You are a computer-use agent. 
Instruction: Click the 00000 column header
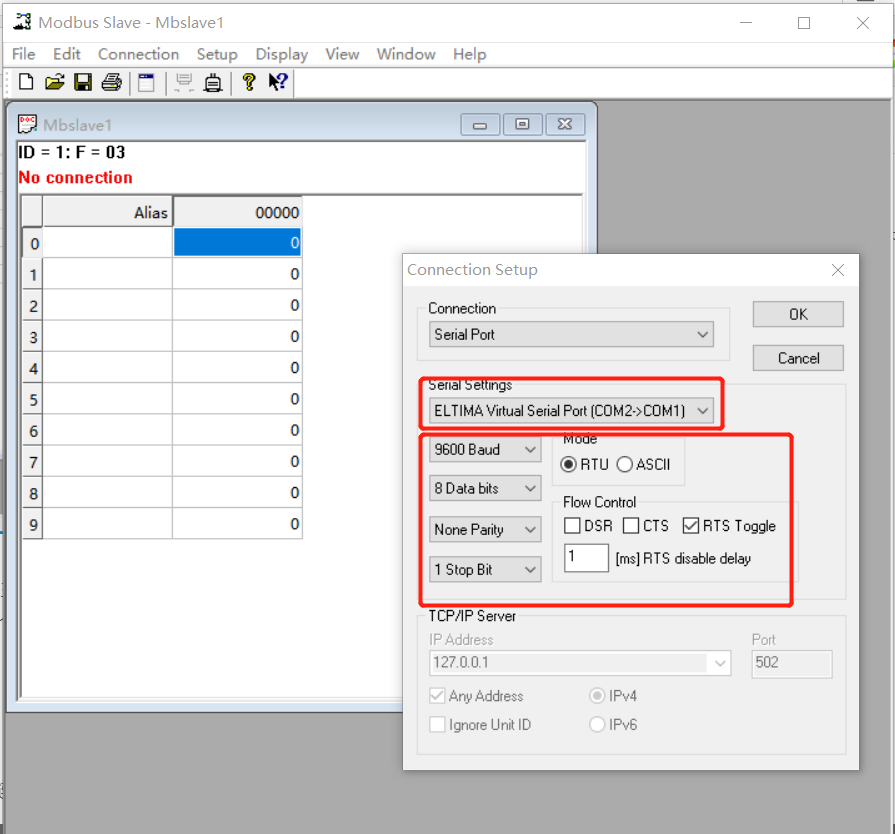coord(237,212)
